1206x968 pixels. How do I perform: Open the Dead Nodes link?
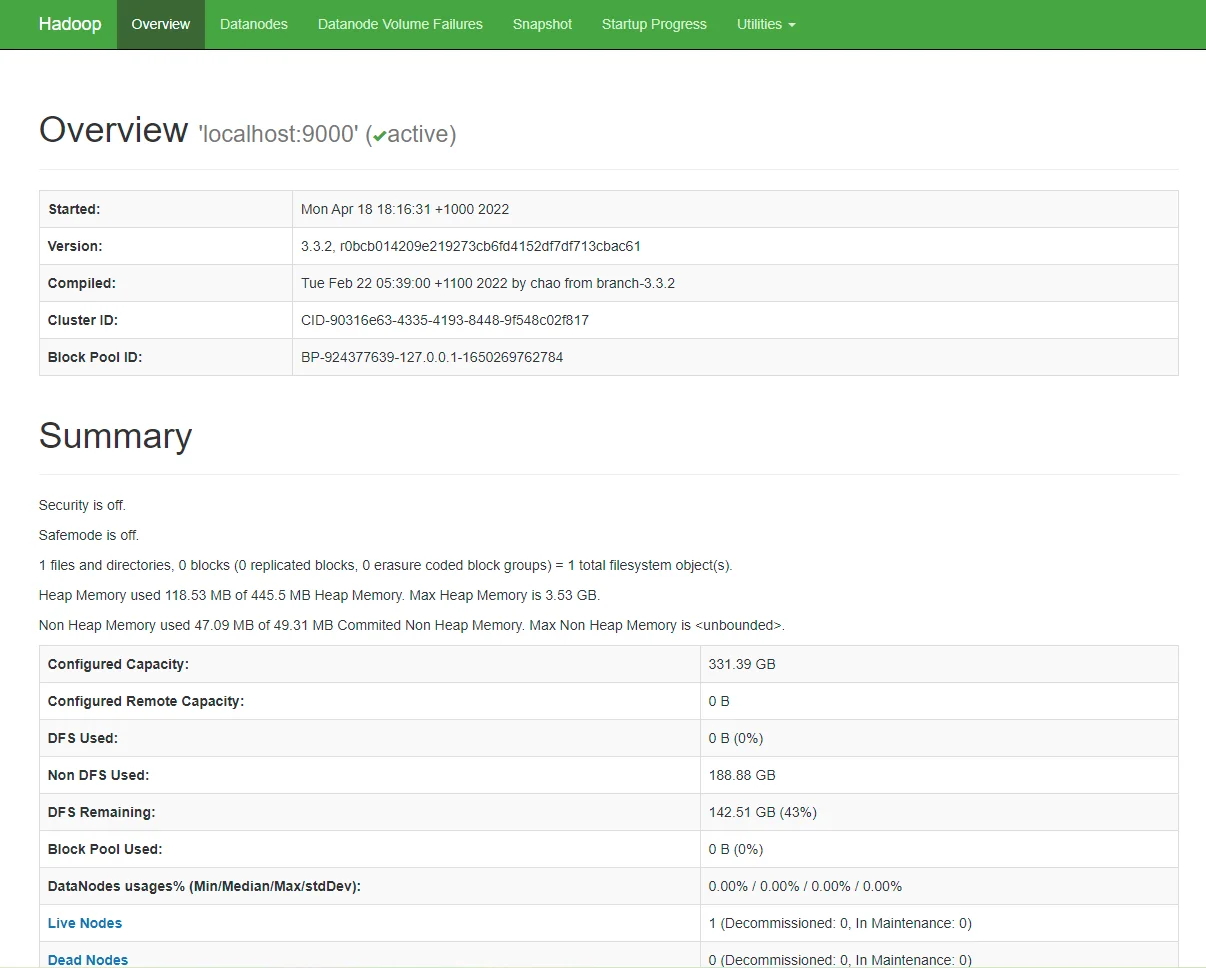click(x=88, y=959)
